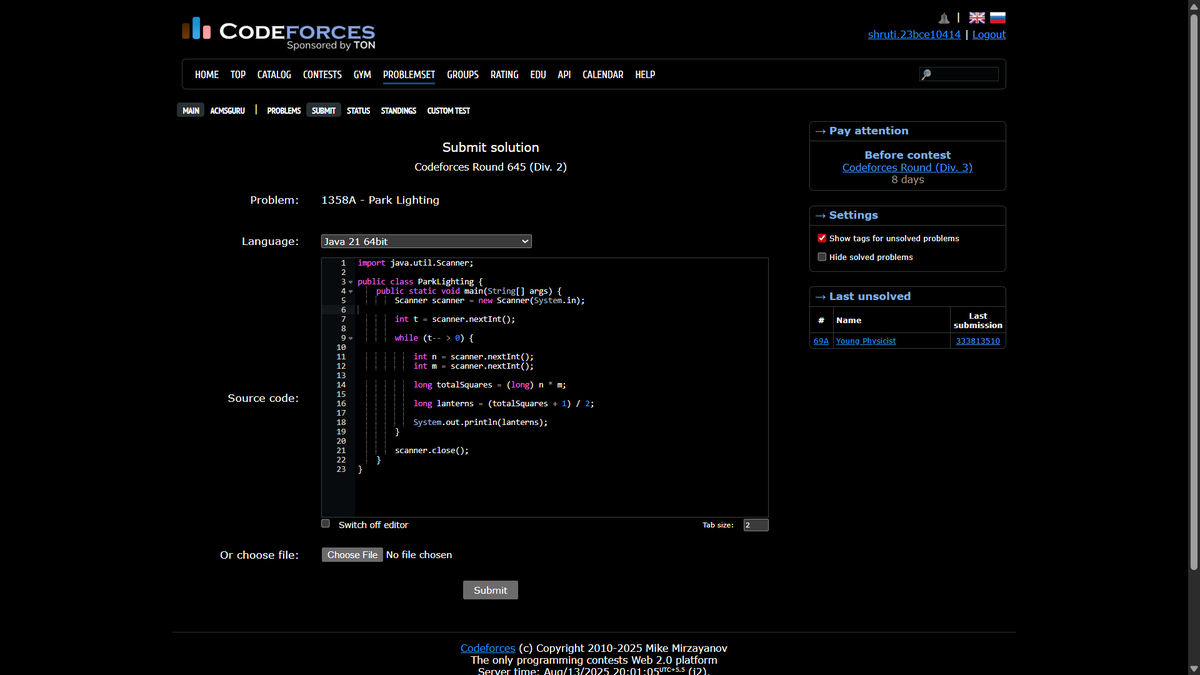The width and height of the screenshot is (1200, 675).
Task: Open RATING in main menu
Action: pyautogui.click(x=504, y=75)
